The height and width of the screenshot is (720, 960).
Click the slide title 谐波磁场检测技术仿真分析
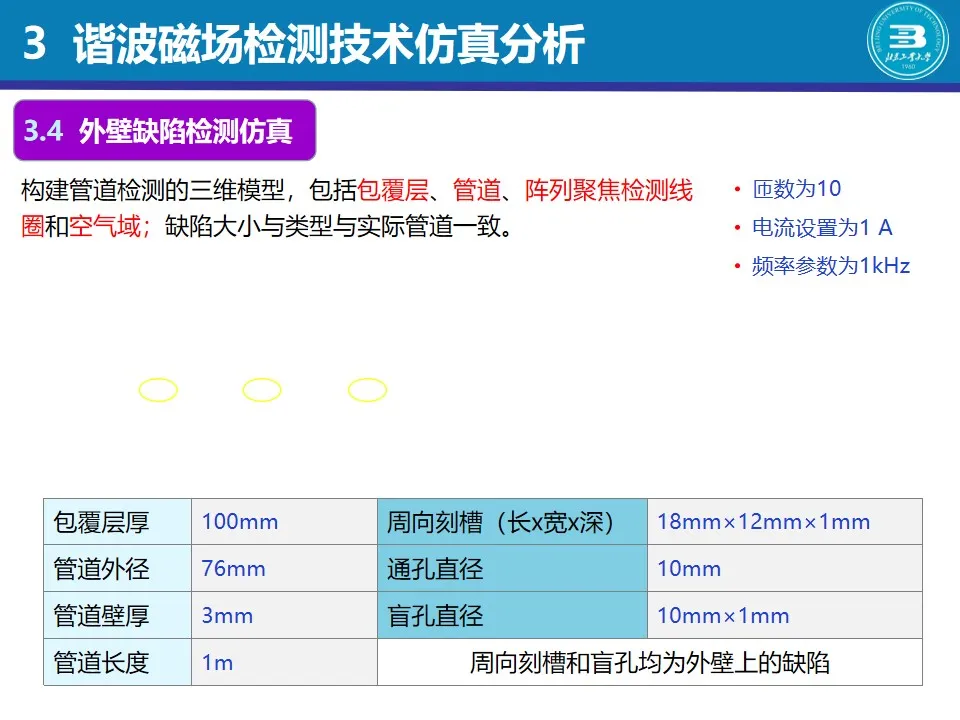tap(328, 46)
